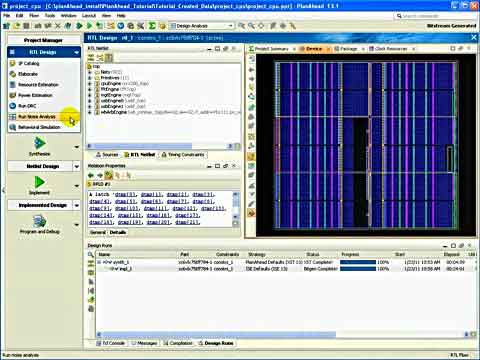Click the green Implement arrow icon
The height and width of the screenshot is (360, 480).
(40, 182)
